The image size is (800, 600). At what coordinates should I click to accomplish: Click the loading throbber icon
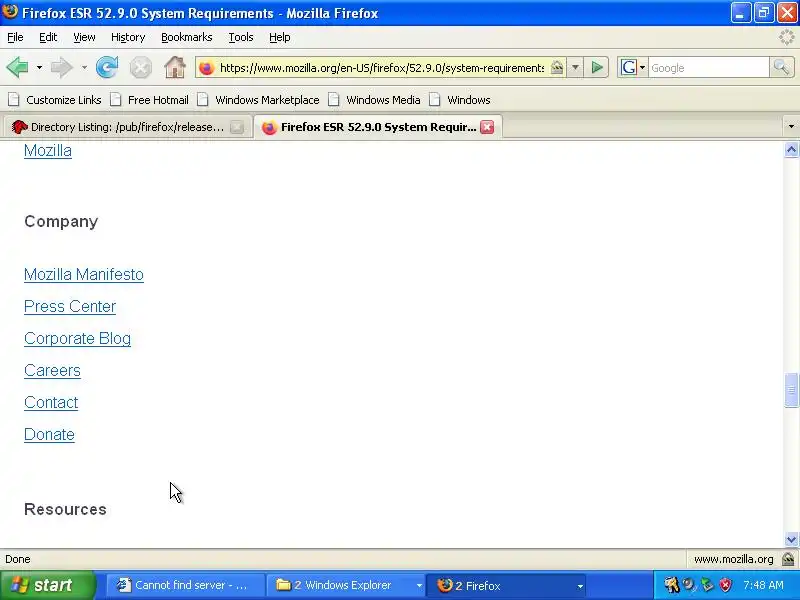click(786, 37)
